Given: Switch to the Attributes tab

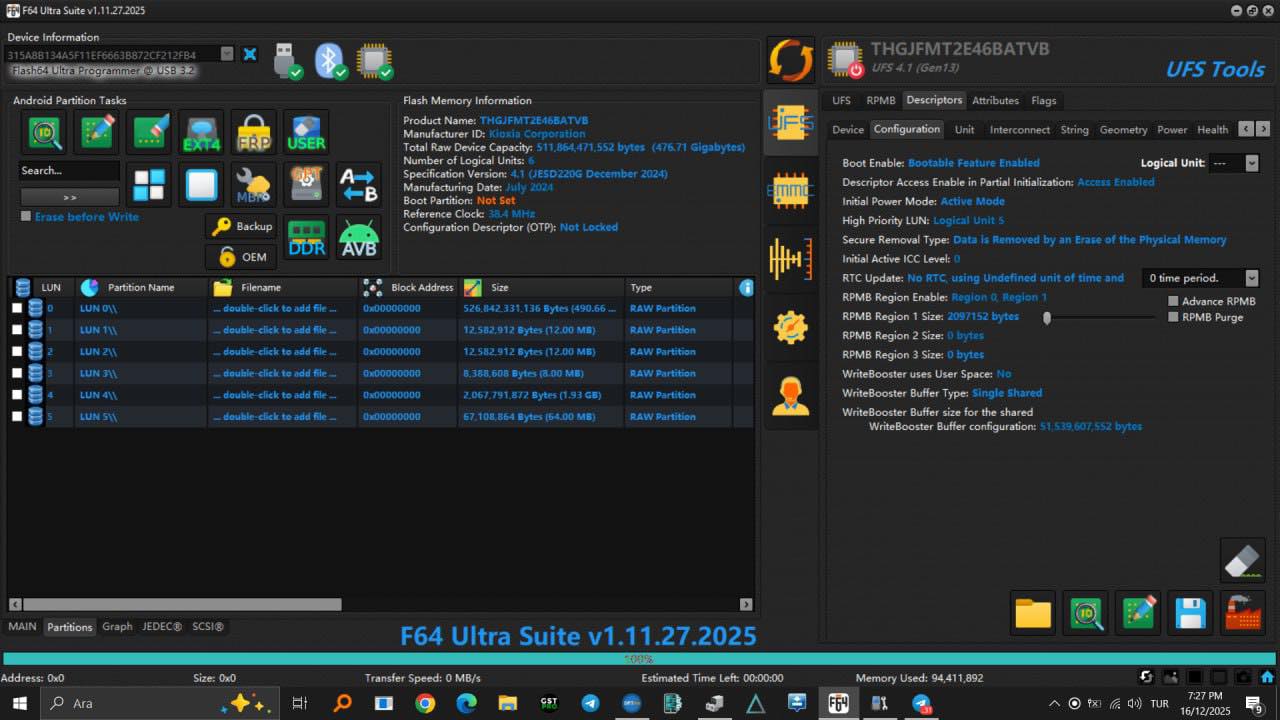Looking at the screenshot, I should [996, 100].
